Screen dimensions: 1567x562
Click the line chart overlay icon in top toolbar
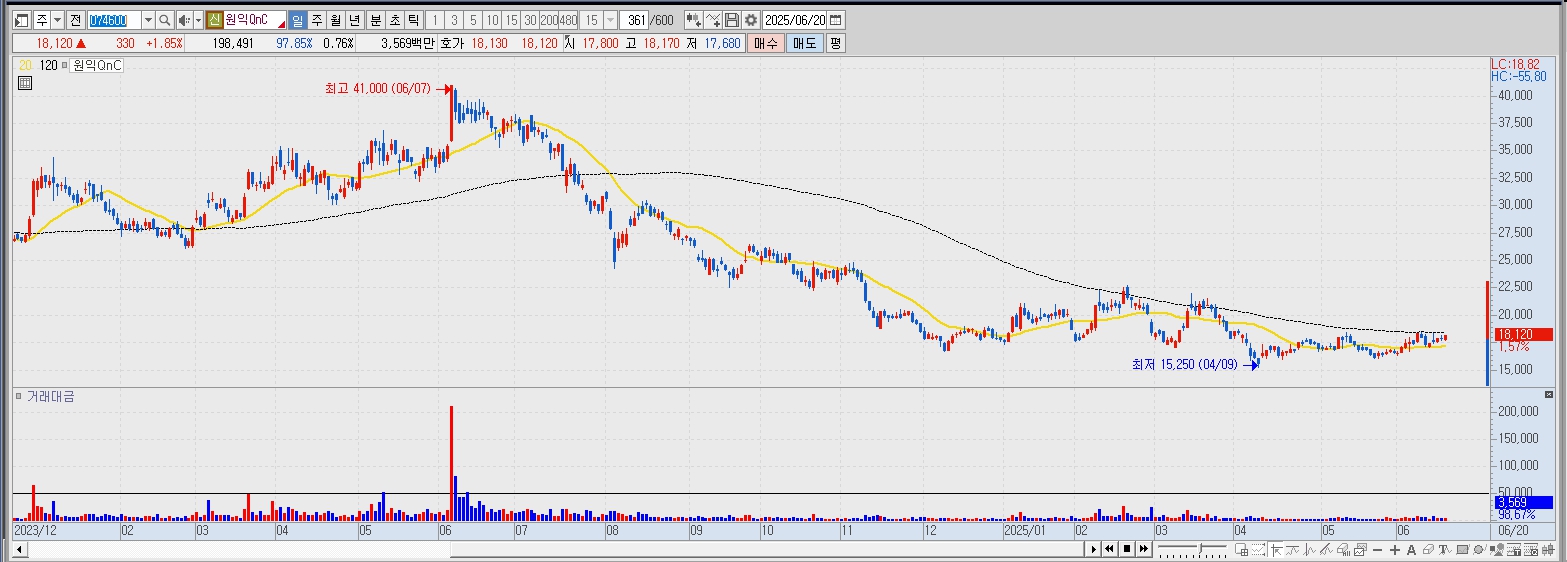[712, 20]
